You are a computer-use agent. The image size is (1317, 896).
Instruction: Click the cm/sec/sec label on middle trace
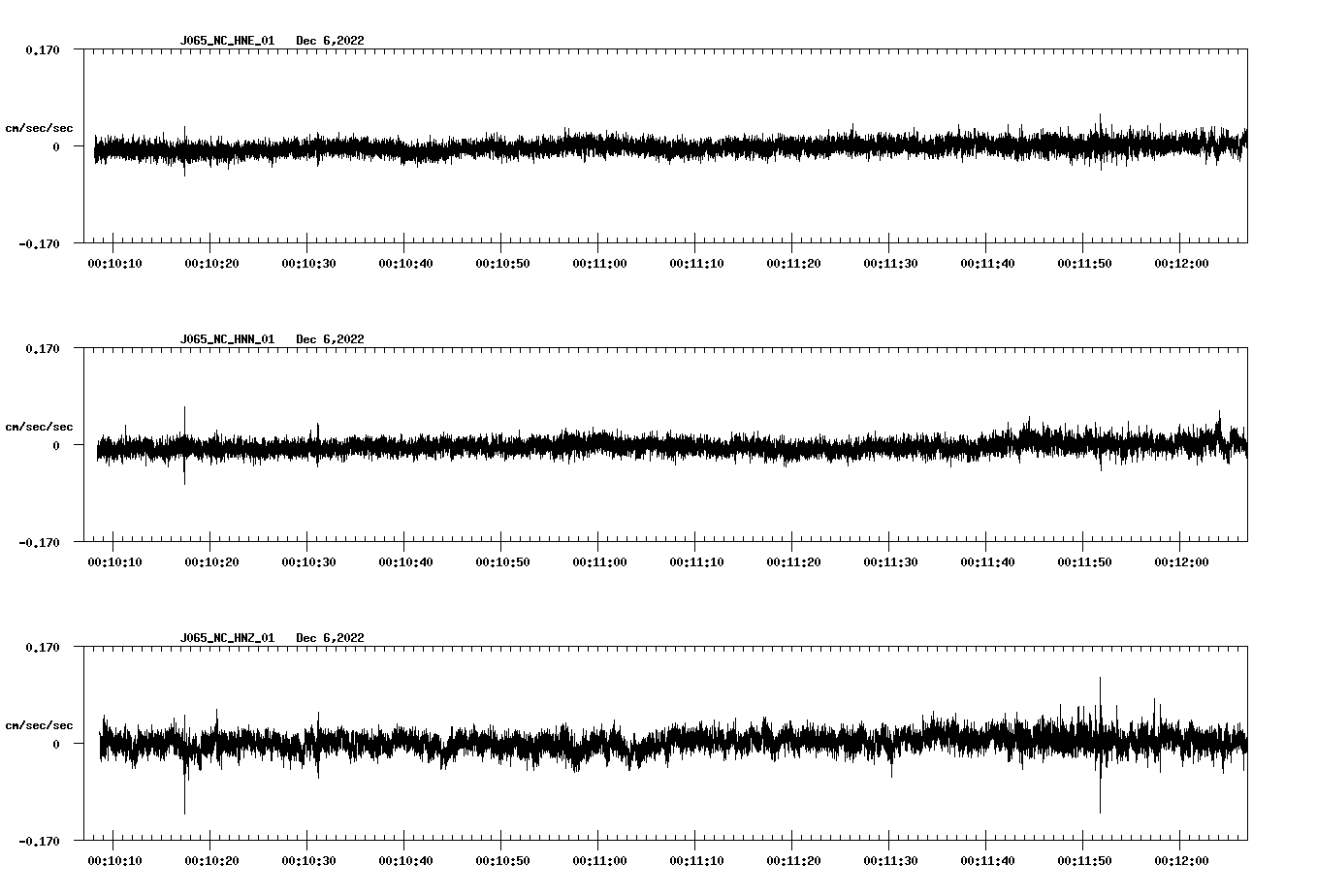click(41, 426)
